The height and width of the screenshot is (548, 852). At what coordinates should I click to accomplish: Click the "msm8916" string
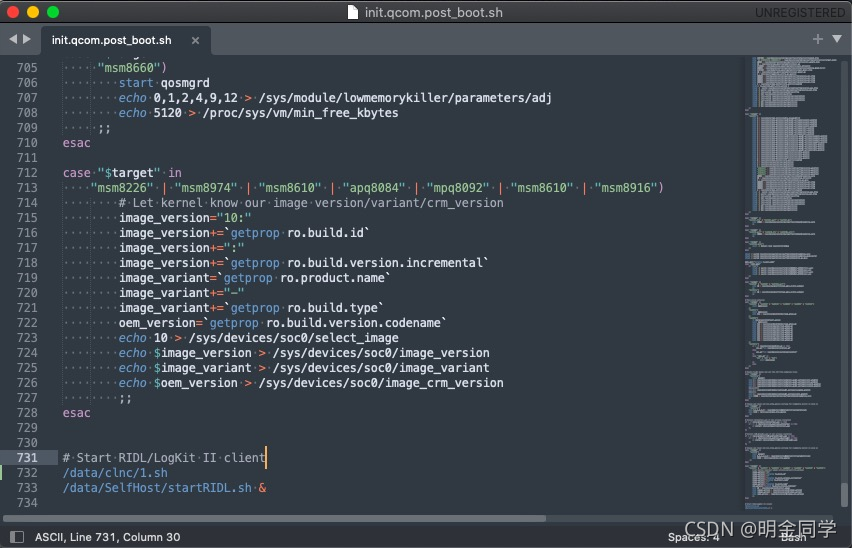[x=626, y=188]
